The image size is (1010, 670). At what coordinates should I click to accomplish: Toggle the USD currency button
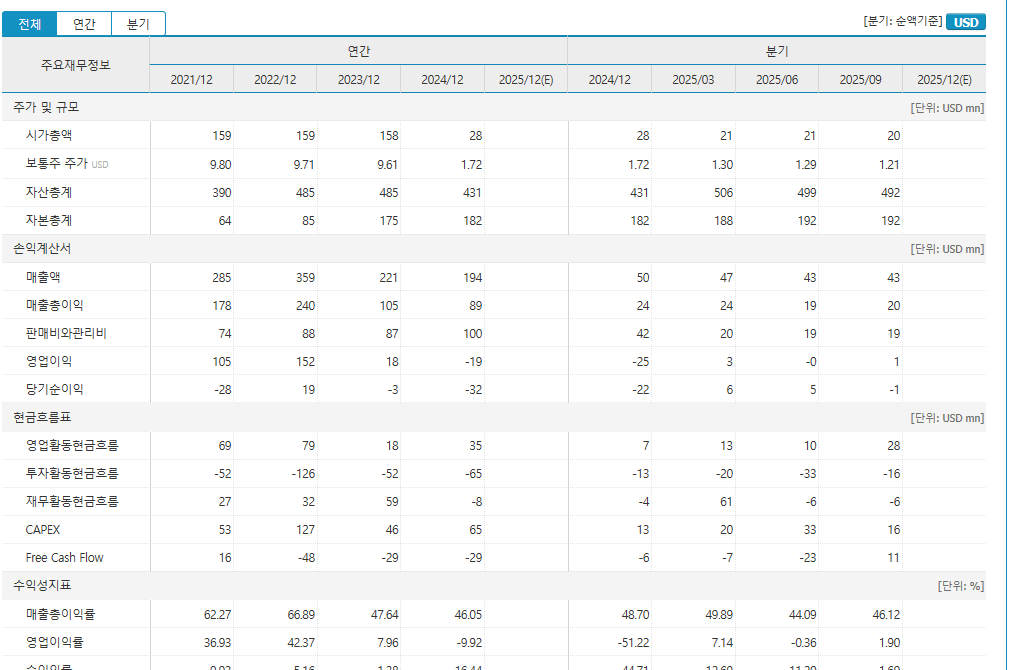(965, 22)
